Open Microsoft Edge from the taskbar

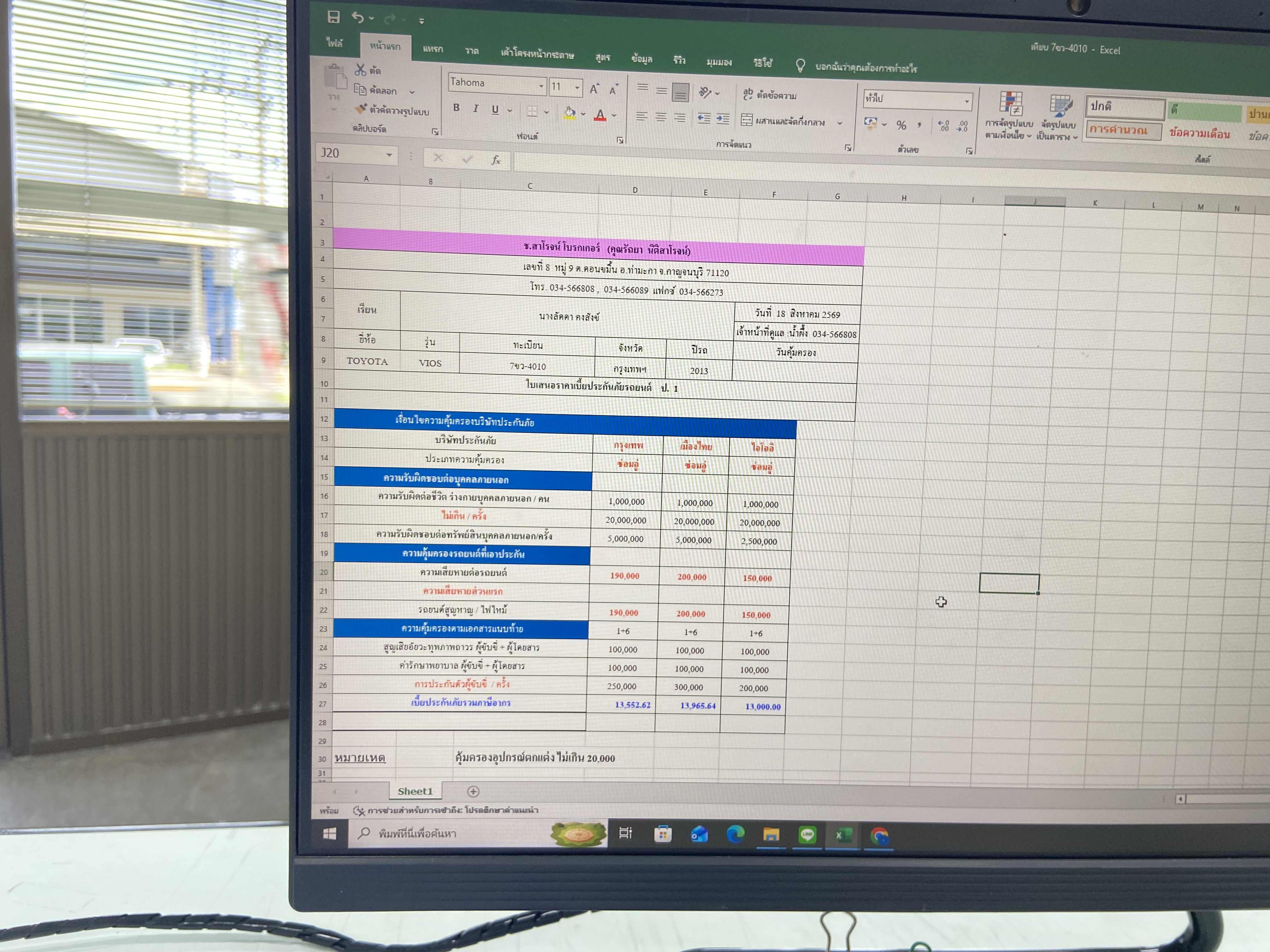735,834
